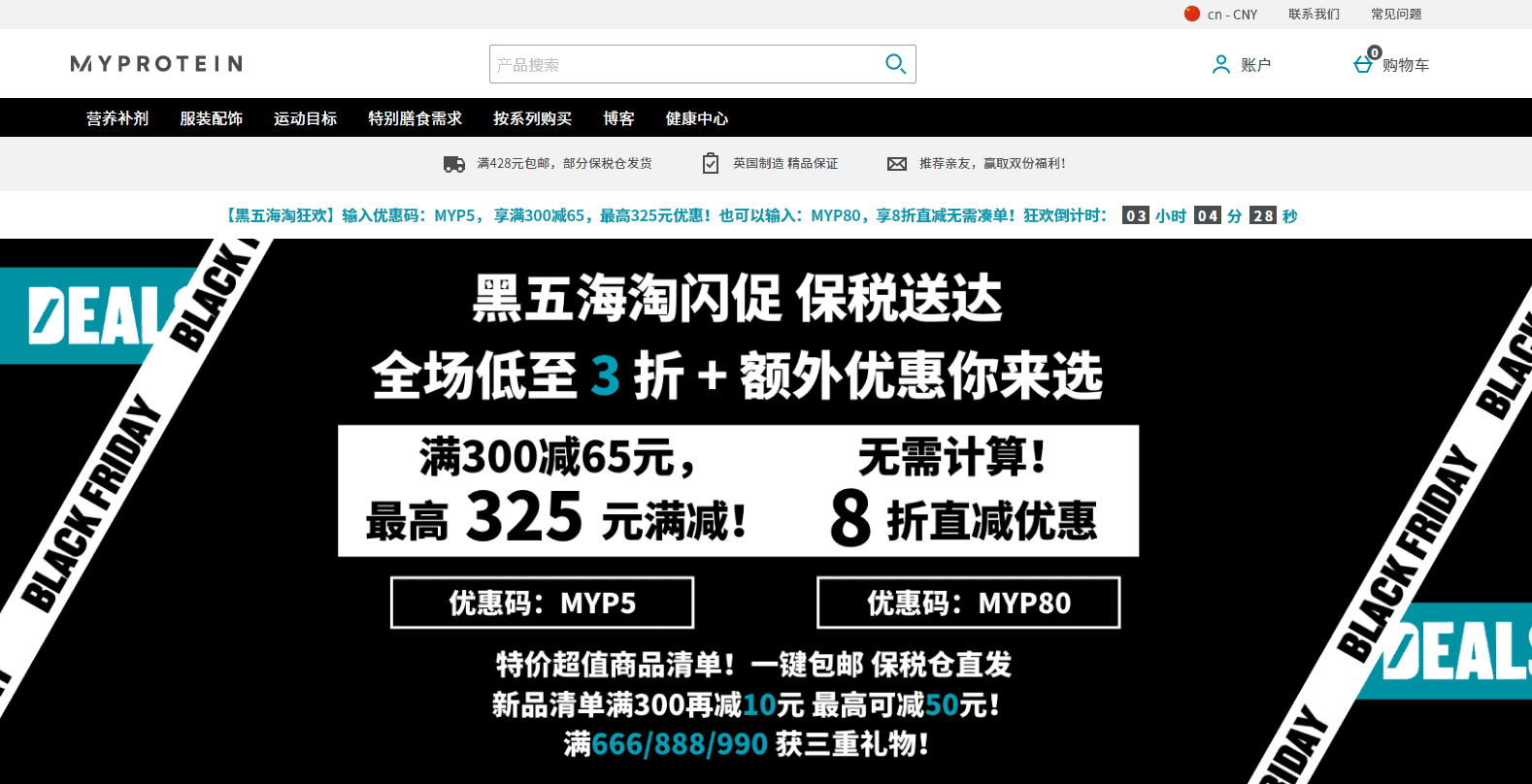The width and height of the screenshot is (1532, 784).
Task: Open the 常见问题 link
Action: 1396,15
